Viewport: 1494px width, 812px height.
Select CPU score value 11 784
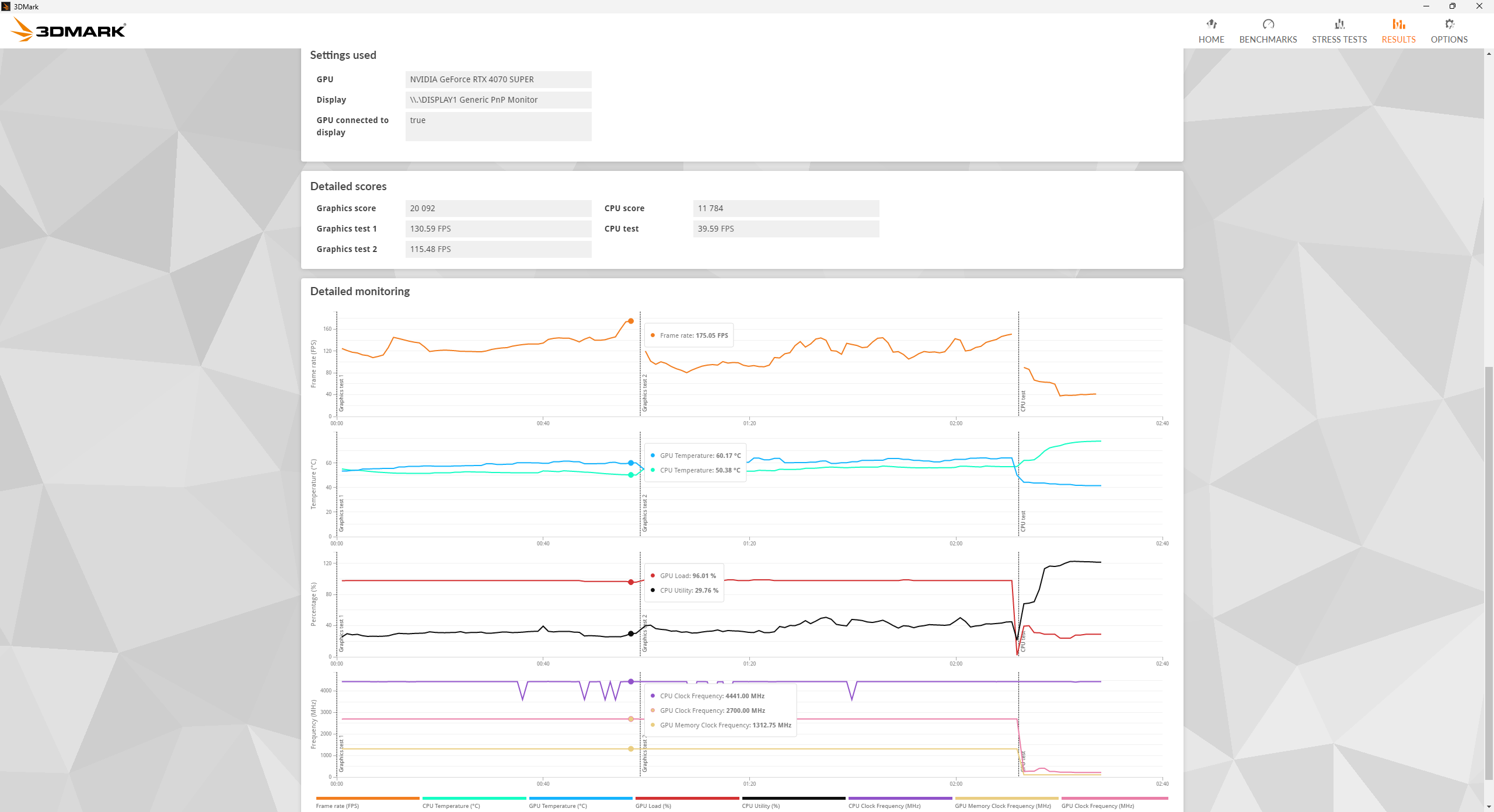click(786, 208)
